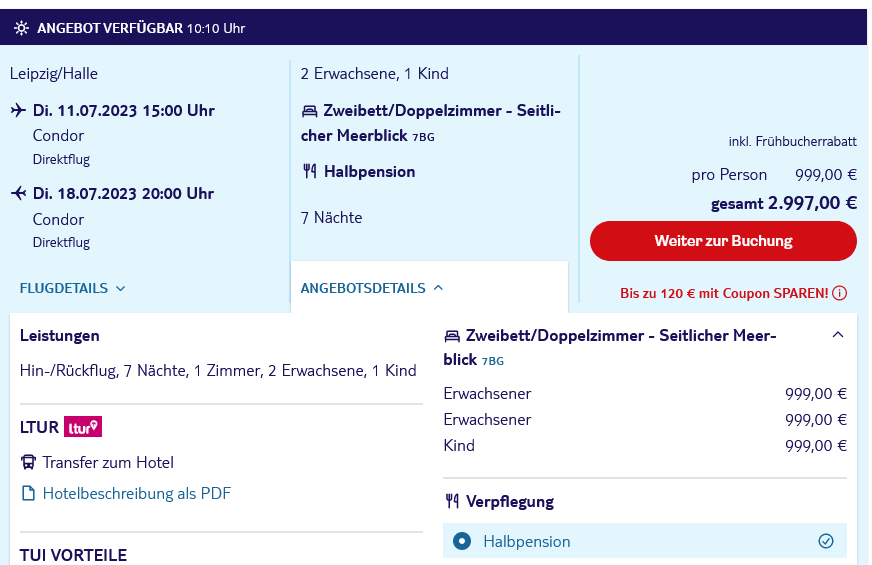Screen dimensions: 872x565
Task: Click the coupon SPAREN promotion text
Action: coord(724,293)
